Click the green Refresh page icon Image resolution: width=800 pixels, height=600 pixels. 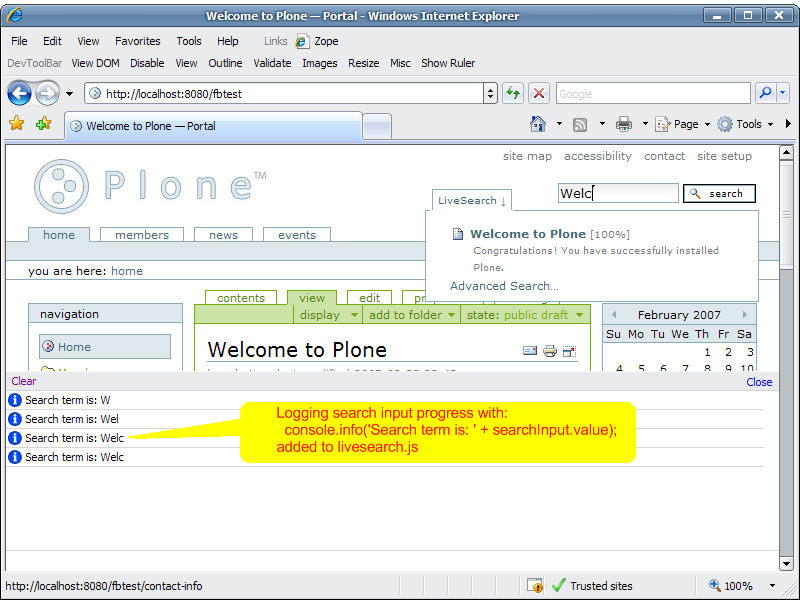click(512, 93)
